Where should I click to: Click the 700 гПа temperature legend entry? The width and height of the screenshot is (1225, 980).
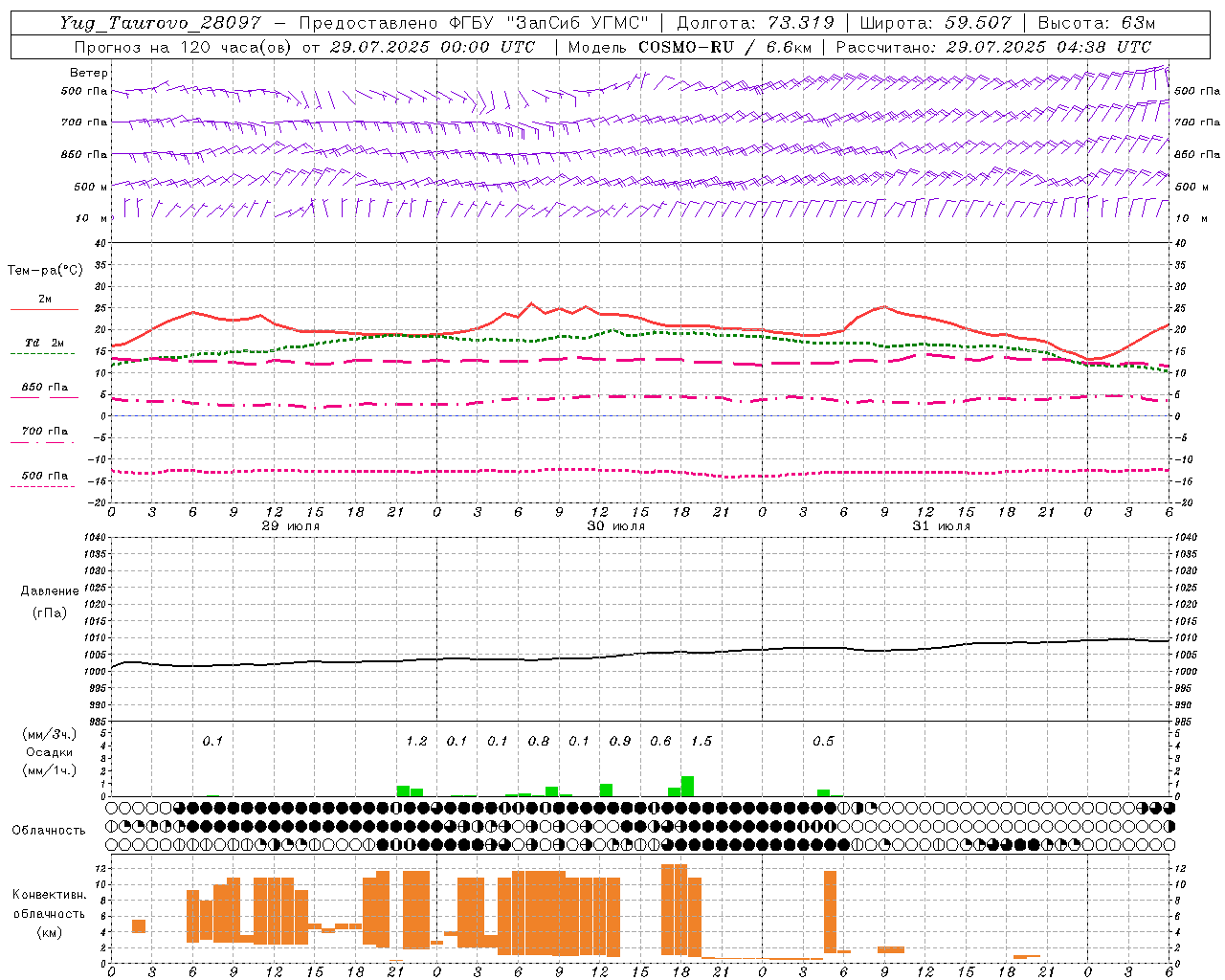click(x=44, y=432)
